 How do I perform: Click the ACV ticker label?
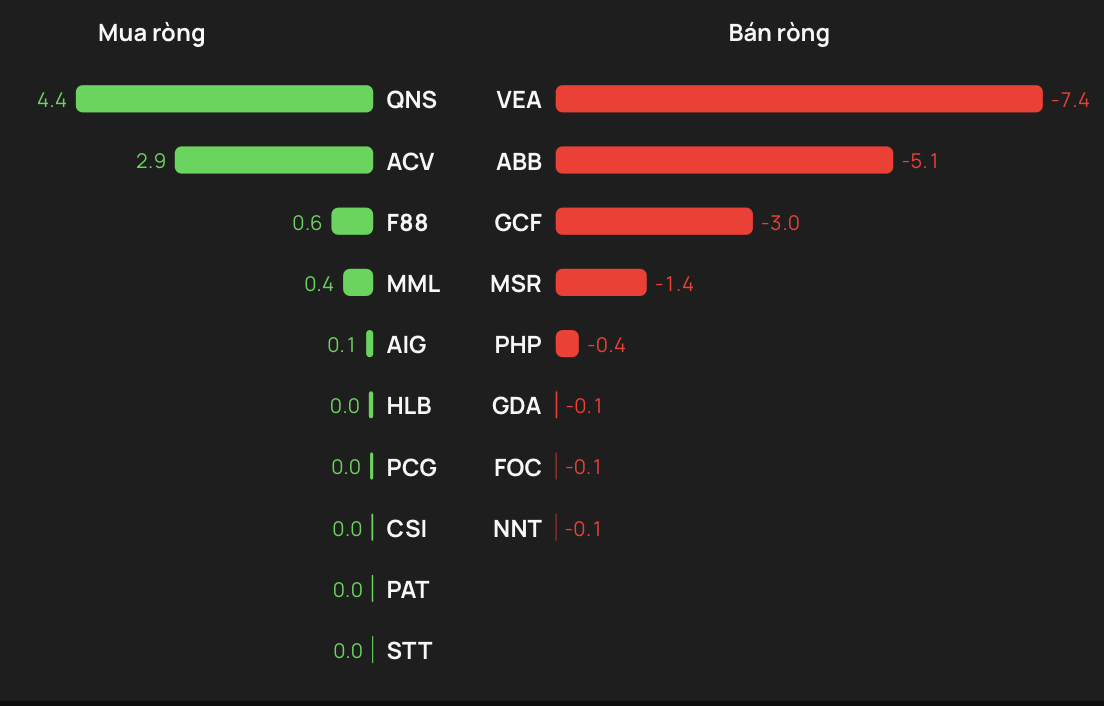click(410, 161)
